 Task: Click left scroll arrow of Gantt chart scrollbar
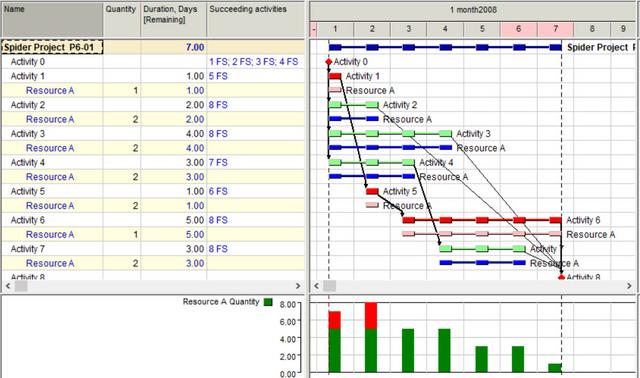[316, 286]
